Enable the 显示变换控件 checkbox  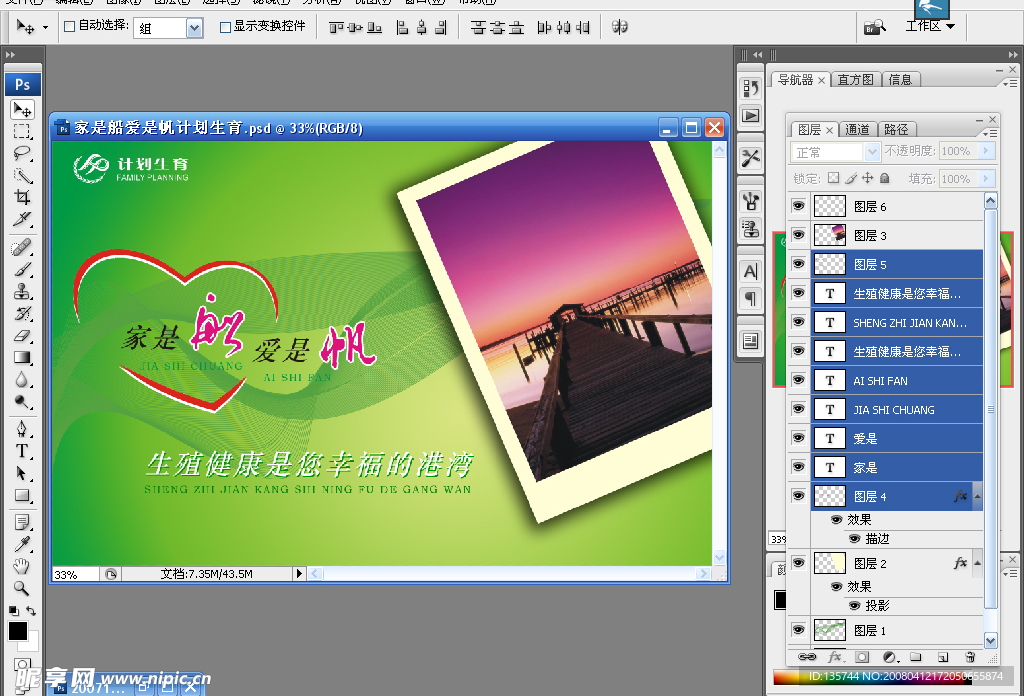point(228,27)
